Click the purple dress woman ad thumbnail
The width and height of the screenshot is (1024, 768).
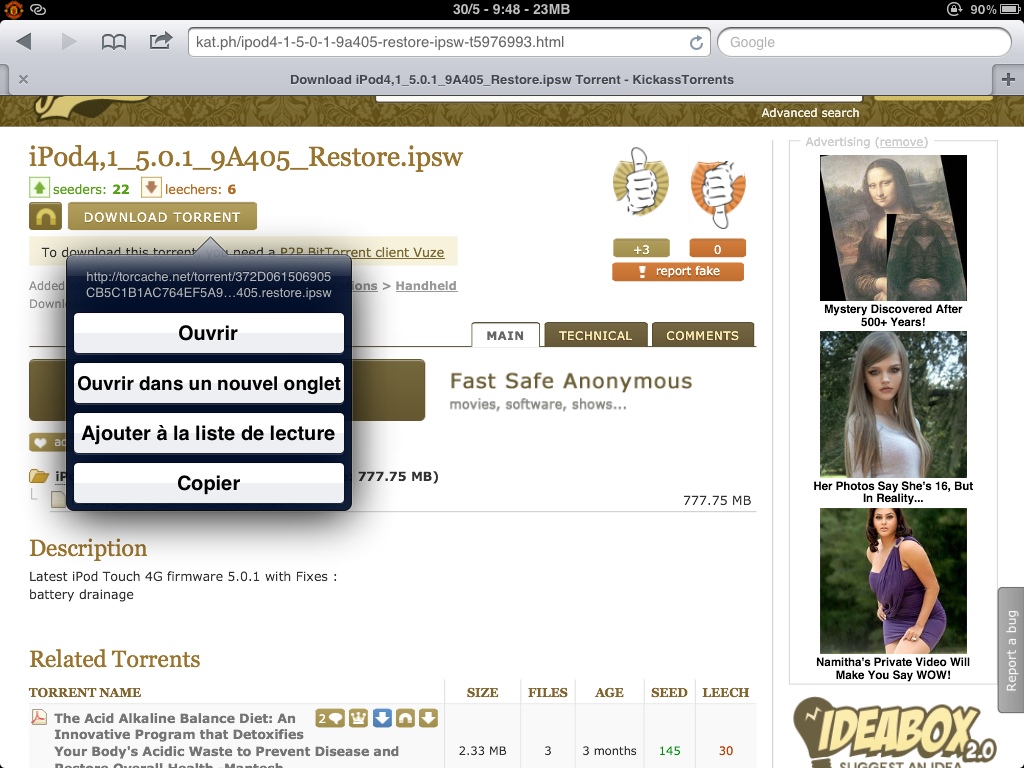(893, 581)
